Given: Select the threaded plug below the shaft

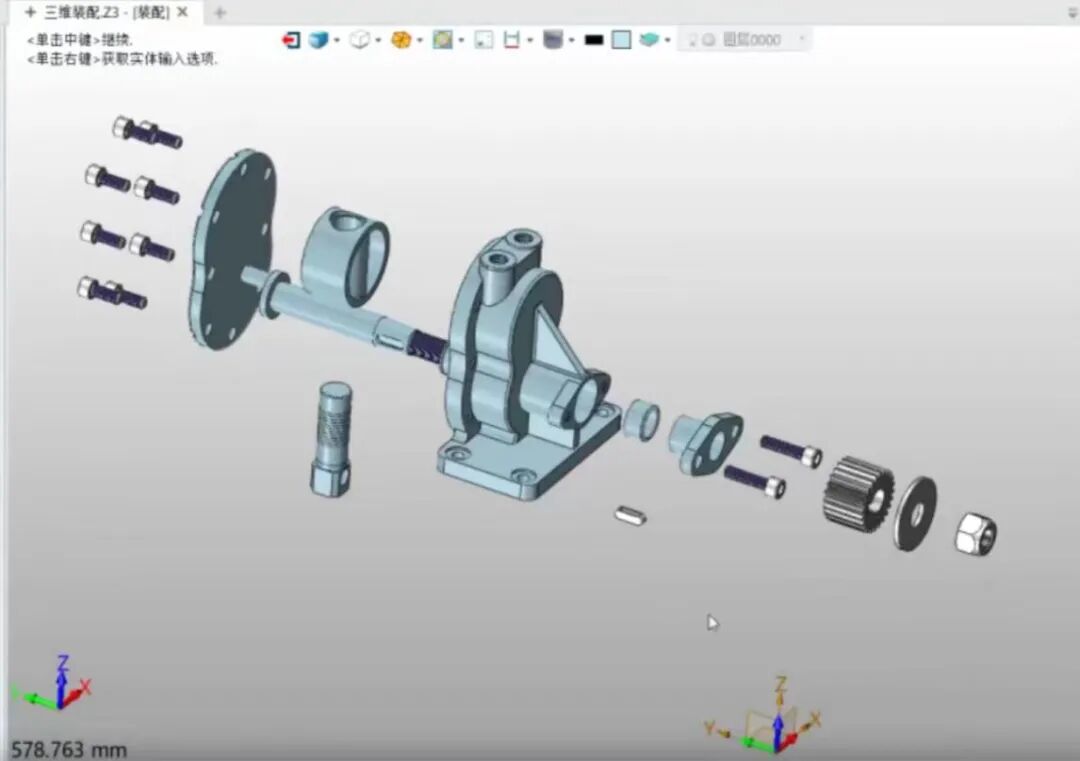Looking at the screenshot, I should tap(332, 438).
